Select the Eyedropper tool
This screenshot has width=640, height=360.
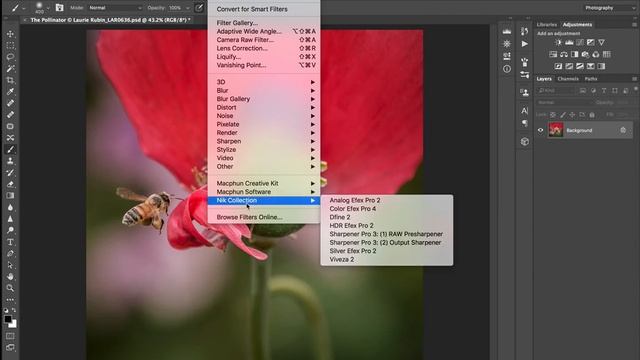click(10, 91)
